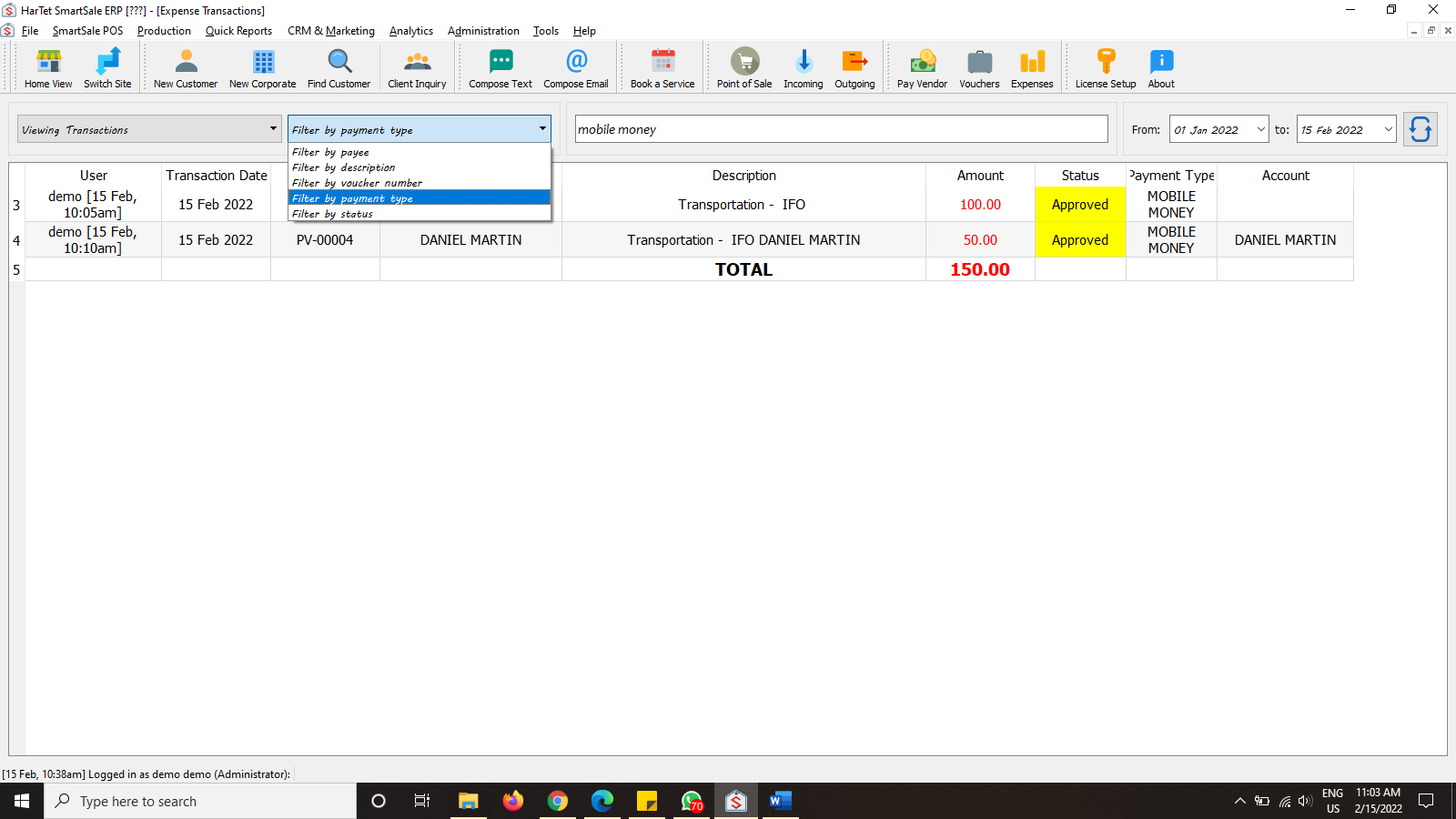Open the Administration menu

(x=483, y=30)
